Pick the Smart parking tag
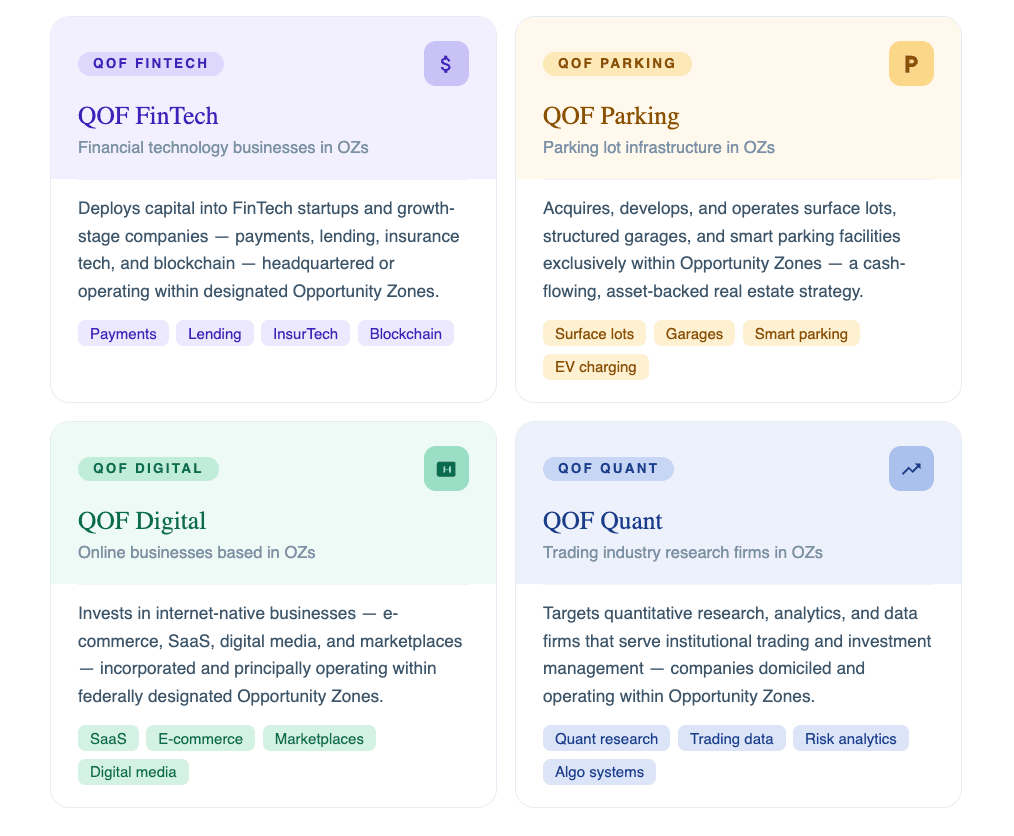Viewport: 1014px width, 836px height. pos(801,334)
